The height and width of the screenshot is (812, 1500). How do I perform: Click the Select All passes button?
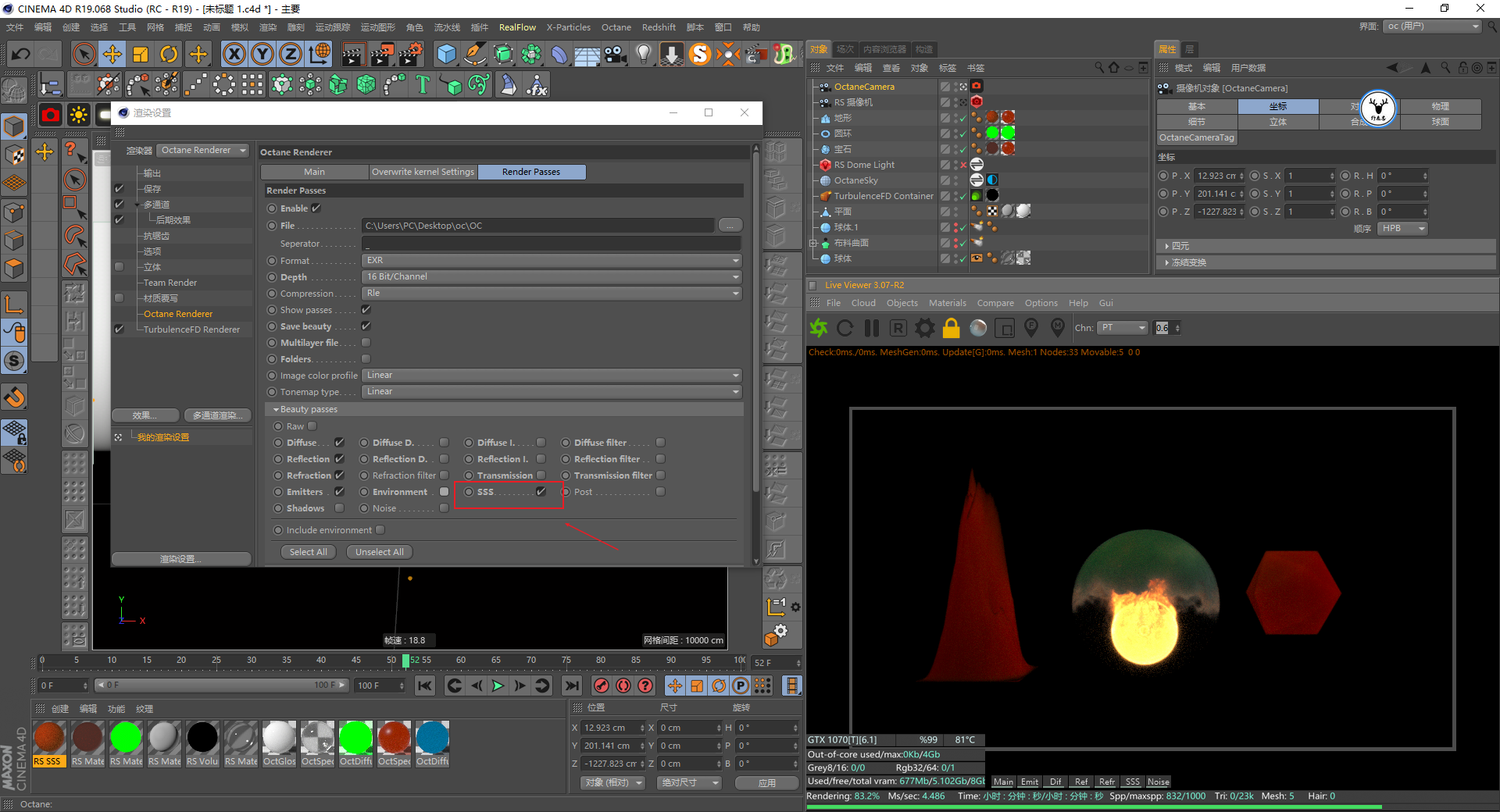308,552
